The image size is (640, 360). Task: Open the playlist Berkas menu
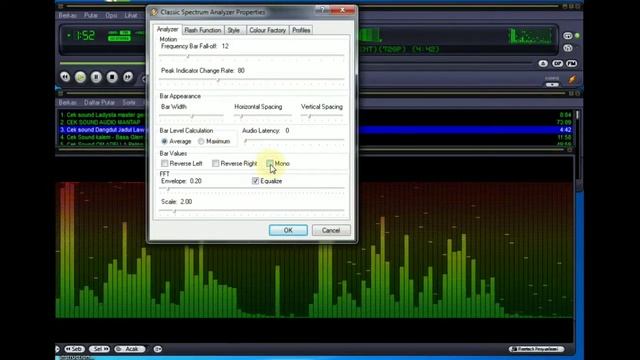coord(67,102)
